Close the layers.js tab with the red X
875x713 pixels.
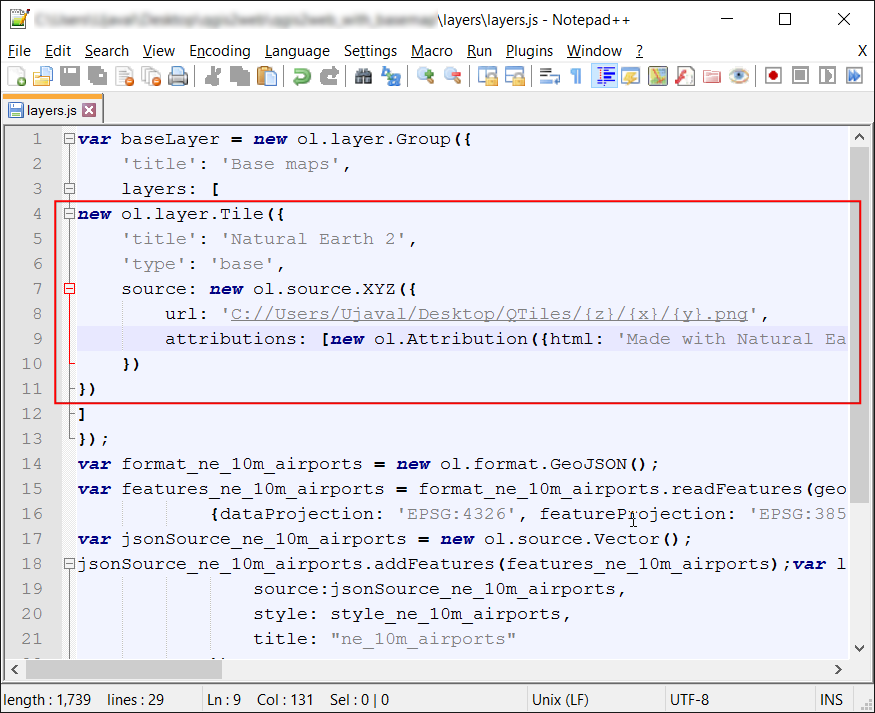click(x=89, y=110)
